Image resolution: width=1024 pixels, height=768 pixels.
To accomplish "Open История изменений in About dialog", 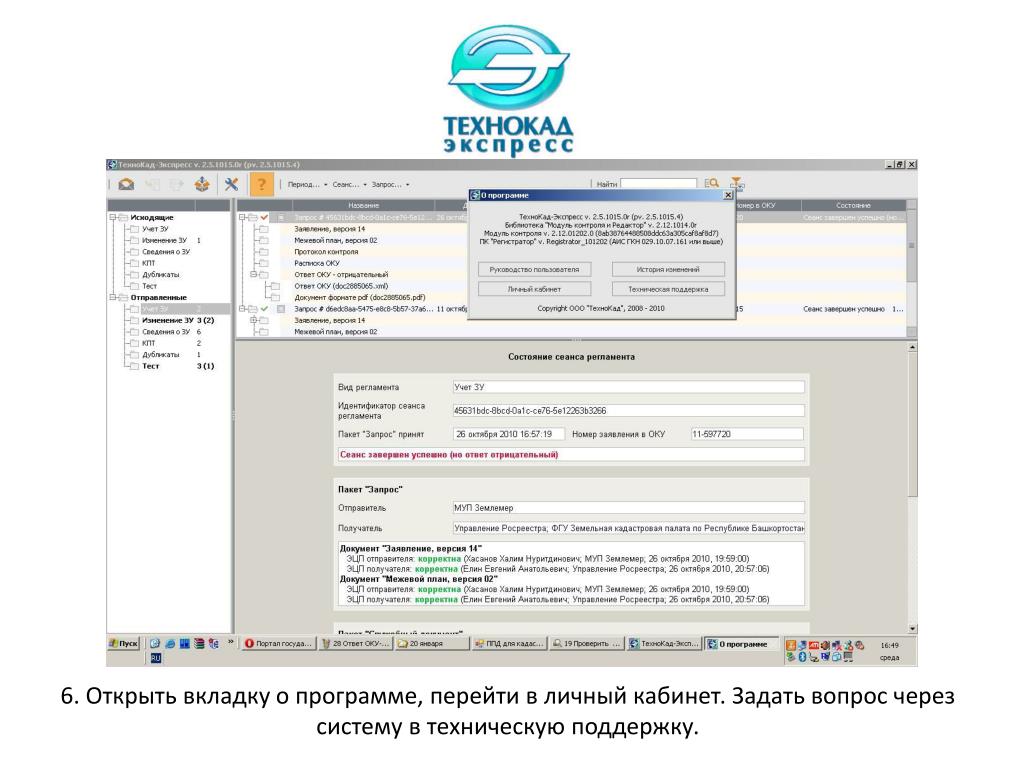I will 668,269.
